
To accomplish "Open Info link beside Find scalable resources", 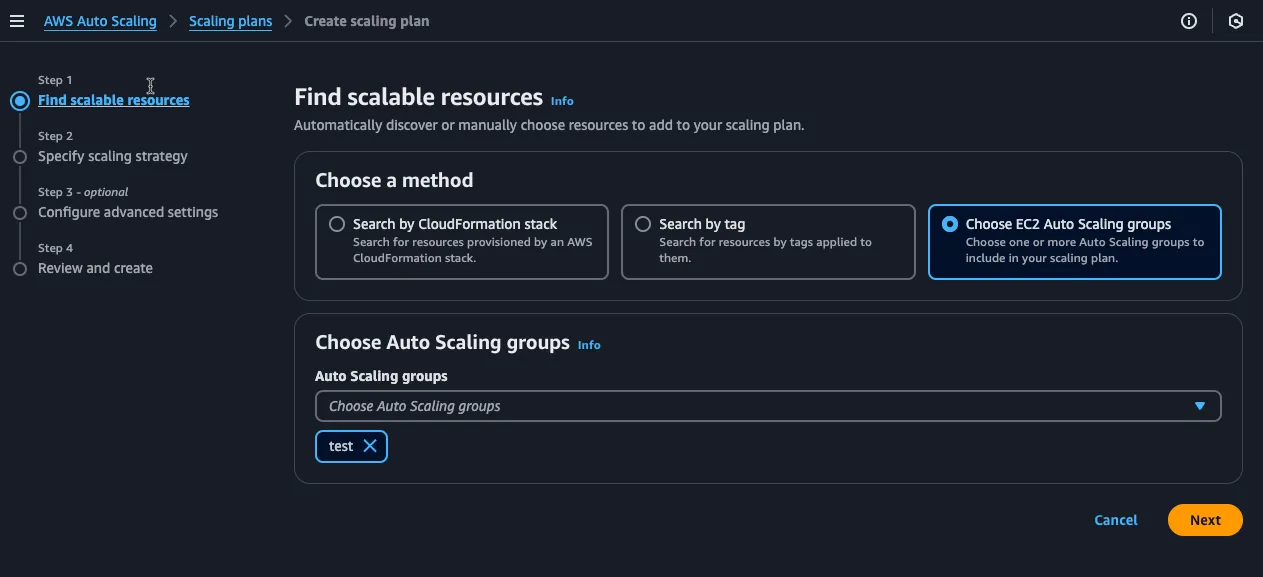I will coord(562,101).
